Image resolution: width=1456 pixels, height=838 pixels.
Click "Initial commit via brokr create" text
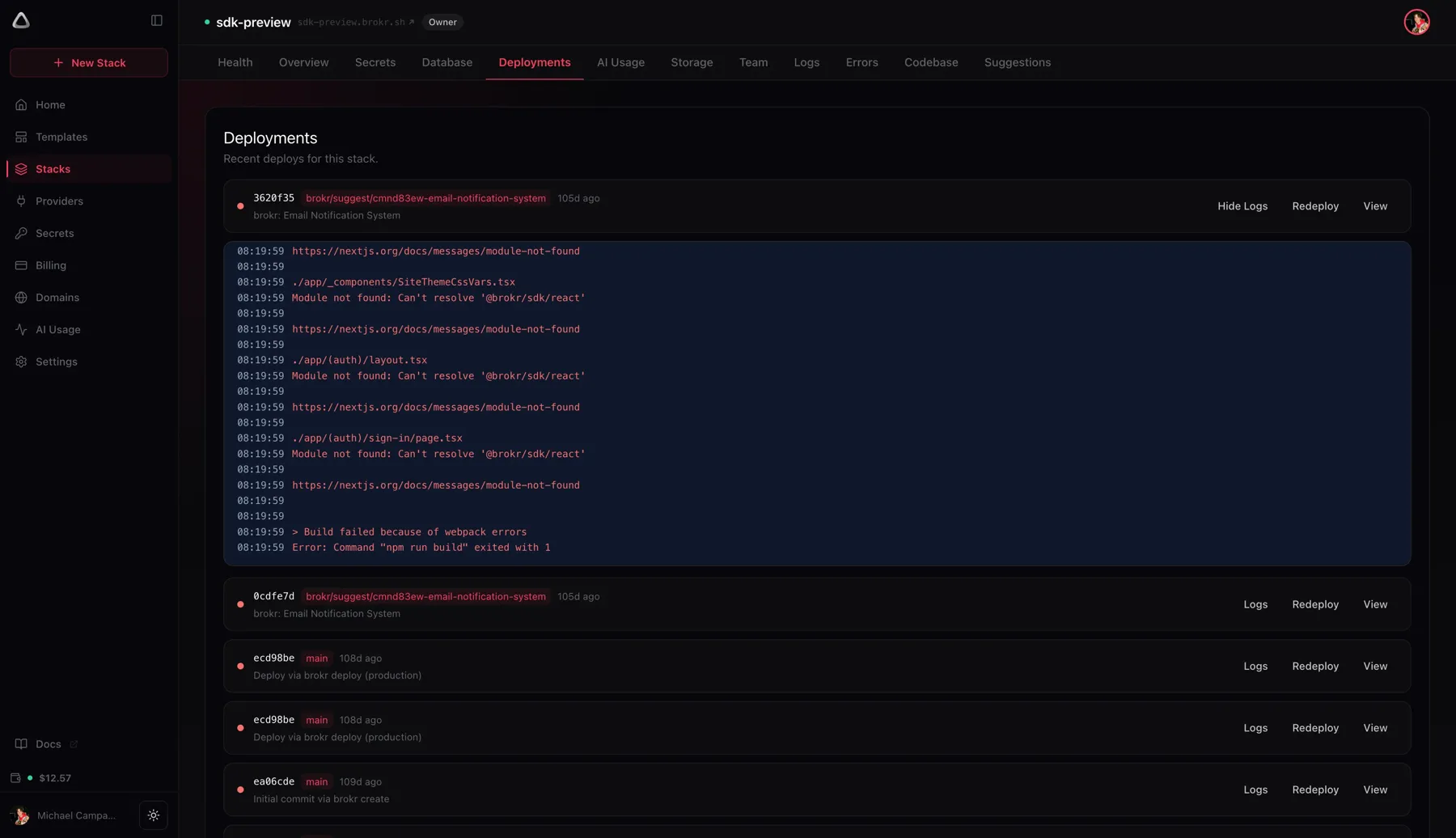pos(321,799)
